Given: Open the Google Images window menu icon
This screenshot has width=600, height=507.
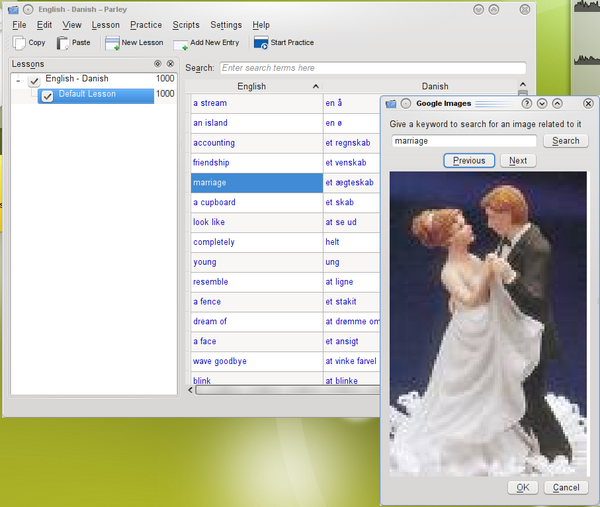Looking at the screenshot, I should click(391, 103).
